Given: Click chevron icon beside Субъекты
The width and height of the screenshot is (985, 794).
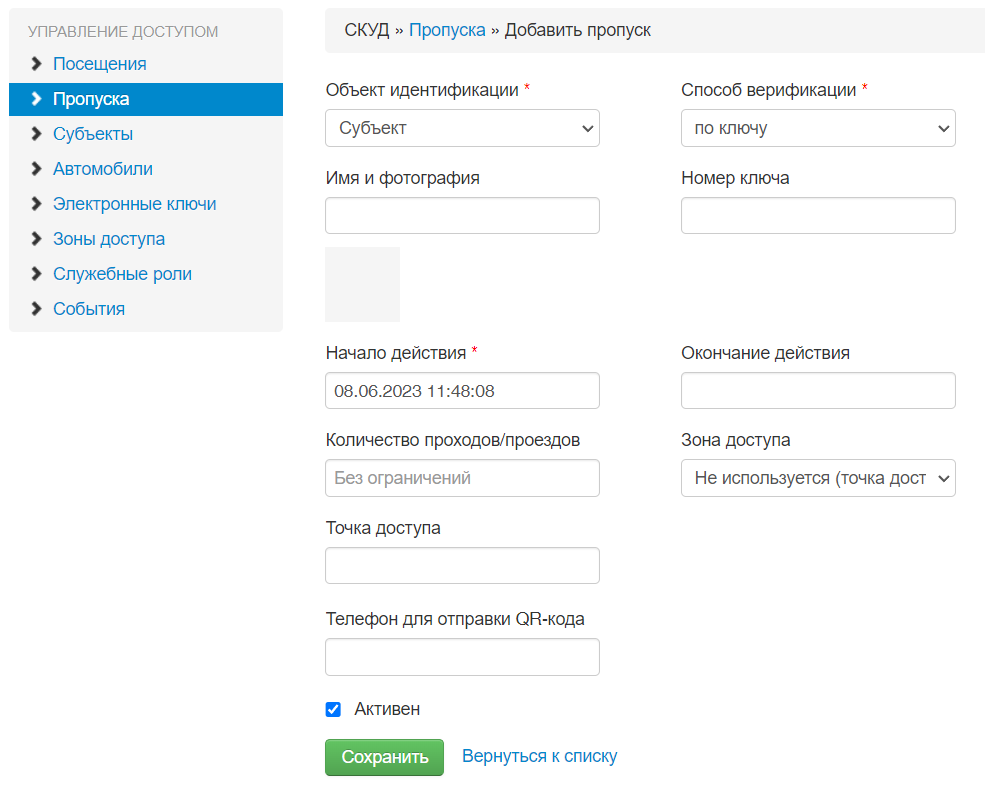Looking at the screenshot, I should (x=36, y=134).
